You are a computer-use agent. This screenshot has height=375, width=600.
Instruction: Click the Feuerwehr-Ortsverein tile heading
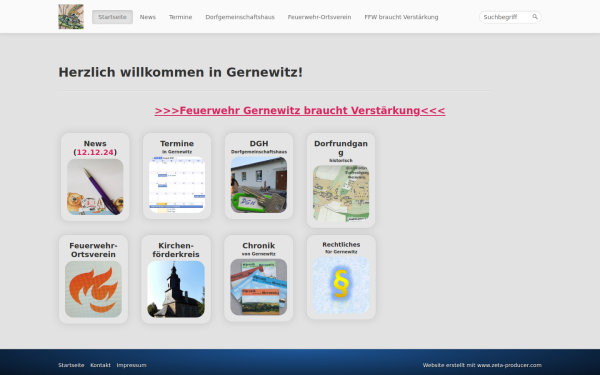point(93,250)
